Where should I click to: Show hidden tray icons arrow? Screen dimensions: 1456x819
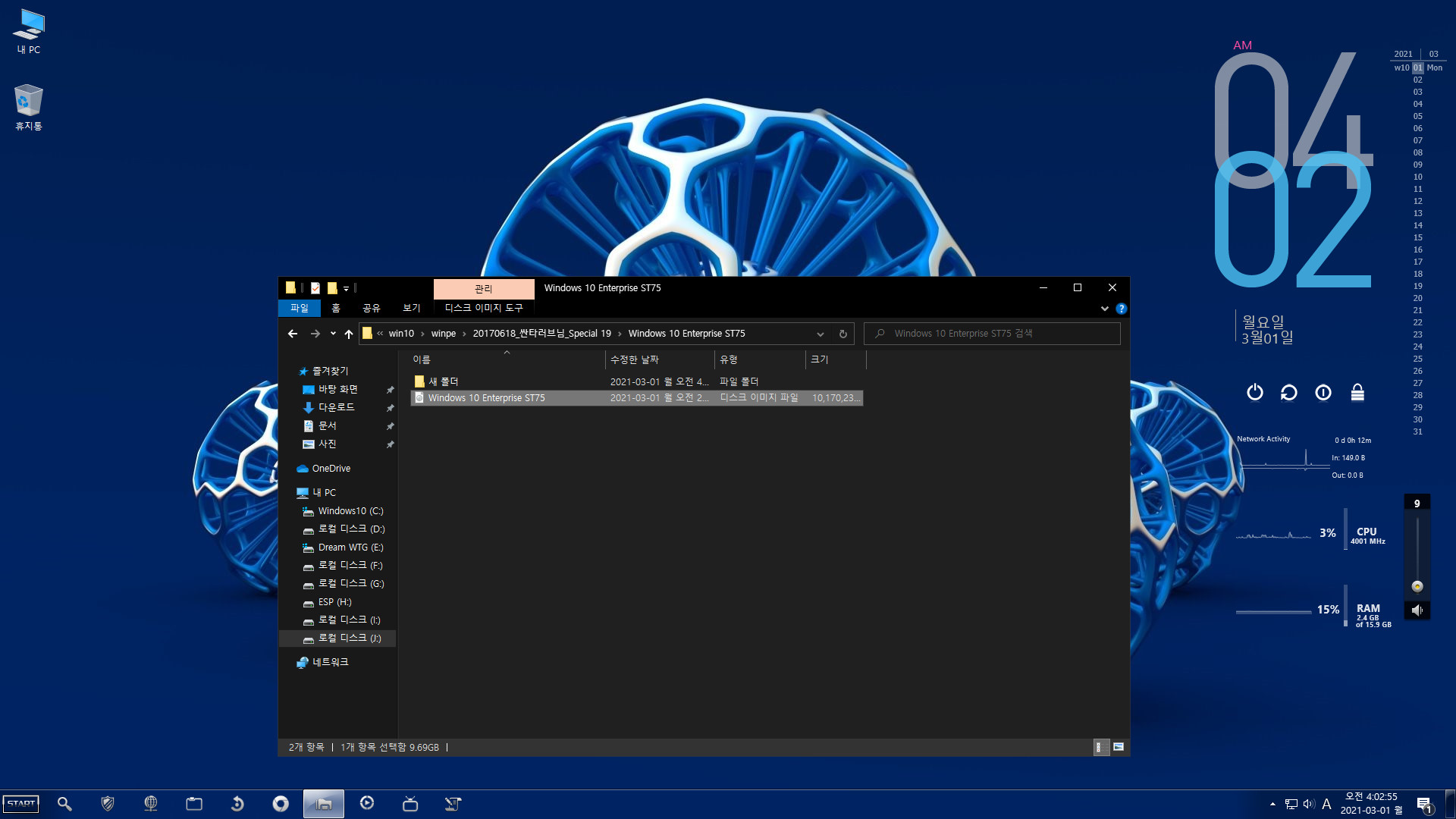1272,804
